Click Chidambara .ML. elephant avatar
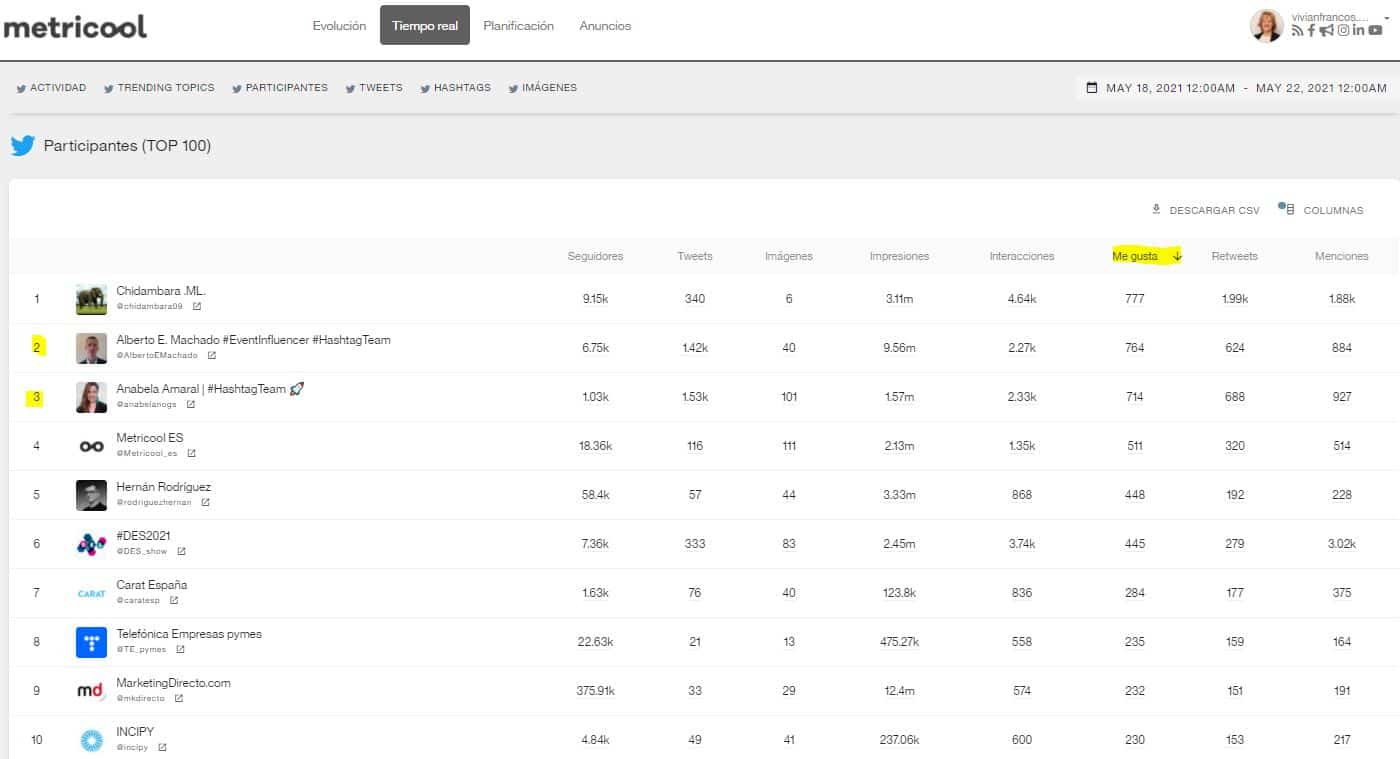 click(91, 299)
